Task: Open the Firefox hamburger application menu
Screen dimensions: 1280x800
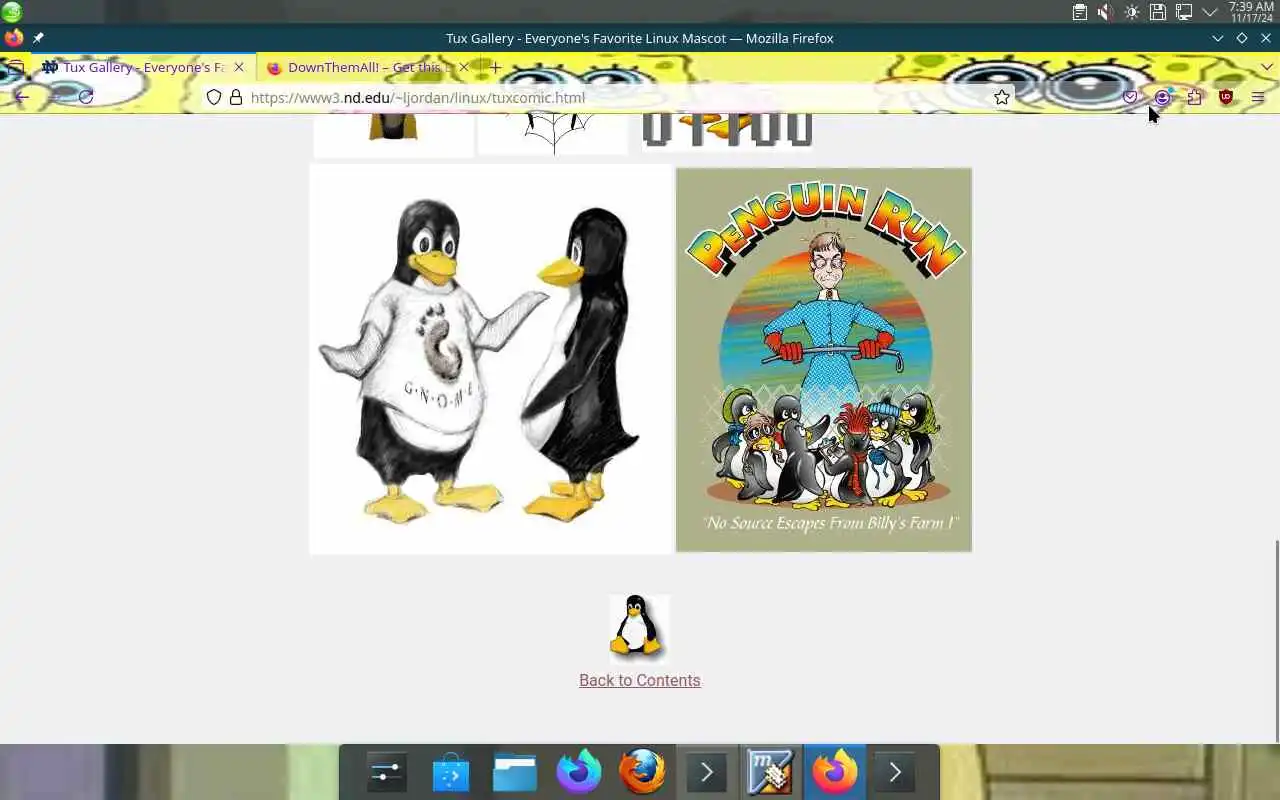Action: pyautogui.click(x=1258, y=97)
